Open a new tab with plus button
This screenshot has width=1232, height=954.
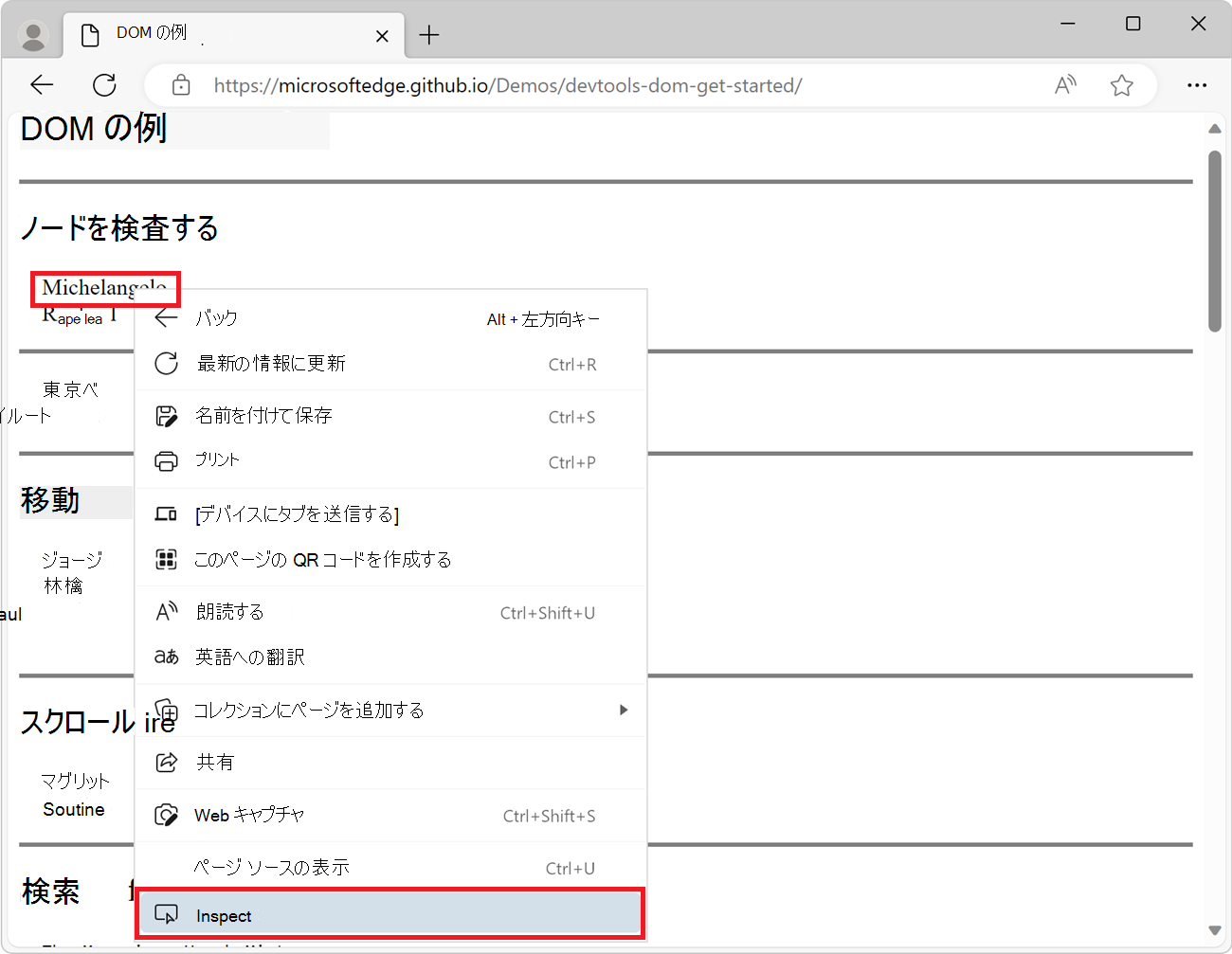[429, 36]
